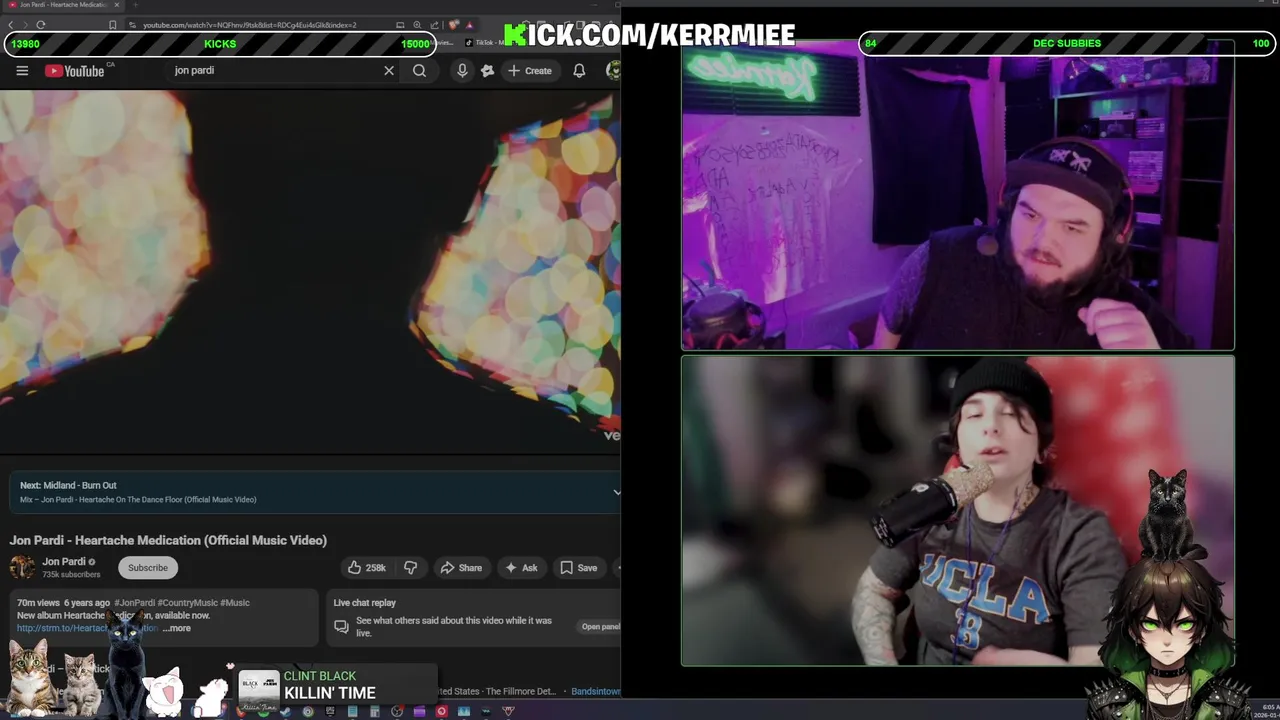Switch to the Jon Pardi Heartache Medication tab

click(x=62, y=5)
